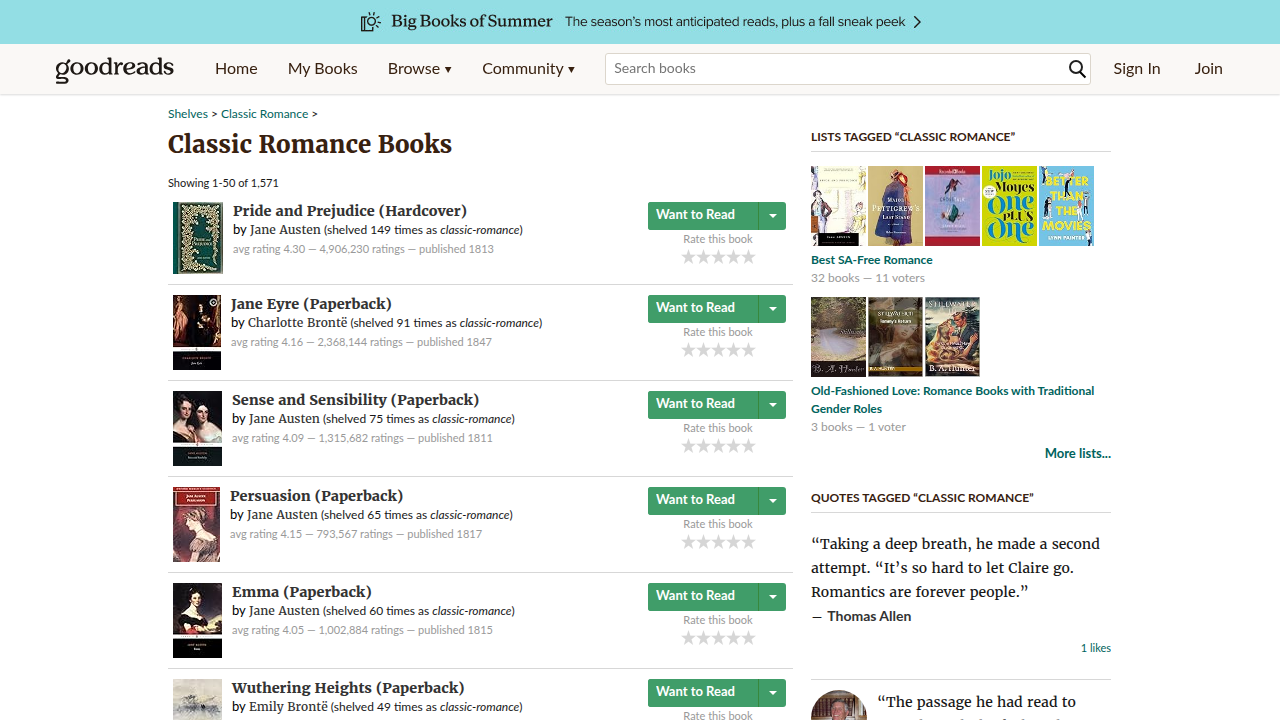1280x720 pixels.
Task: Open Wuthering Heights (Paperback) title link
Action: point(348,688)
